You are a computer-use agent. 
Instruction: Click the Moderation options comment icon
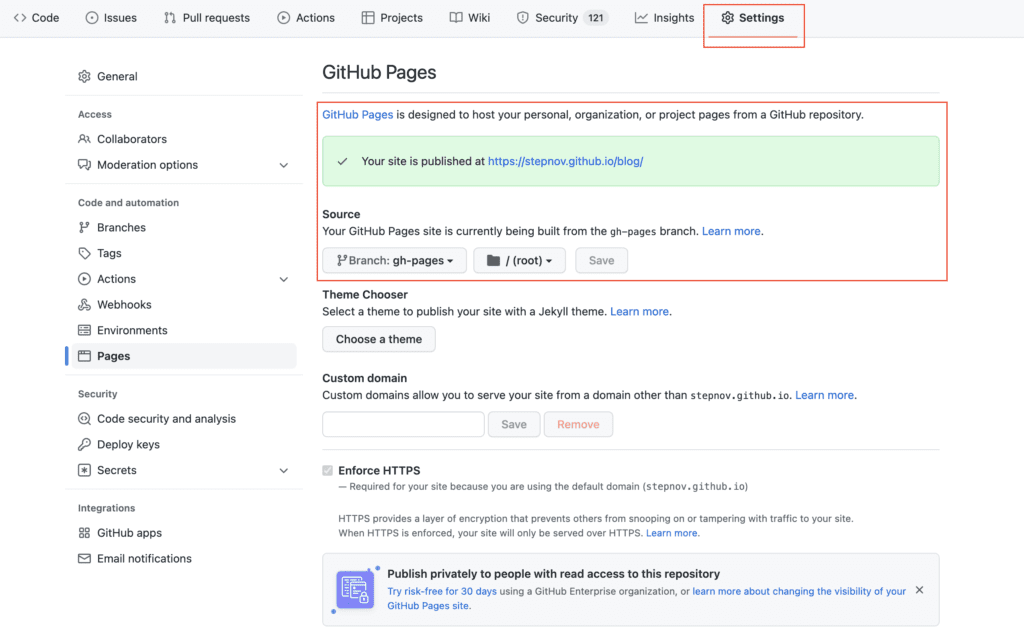coord(84,165)
